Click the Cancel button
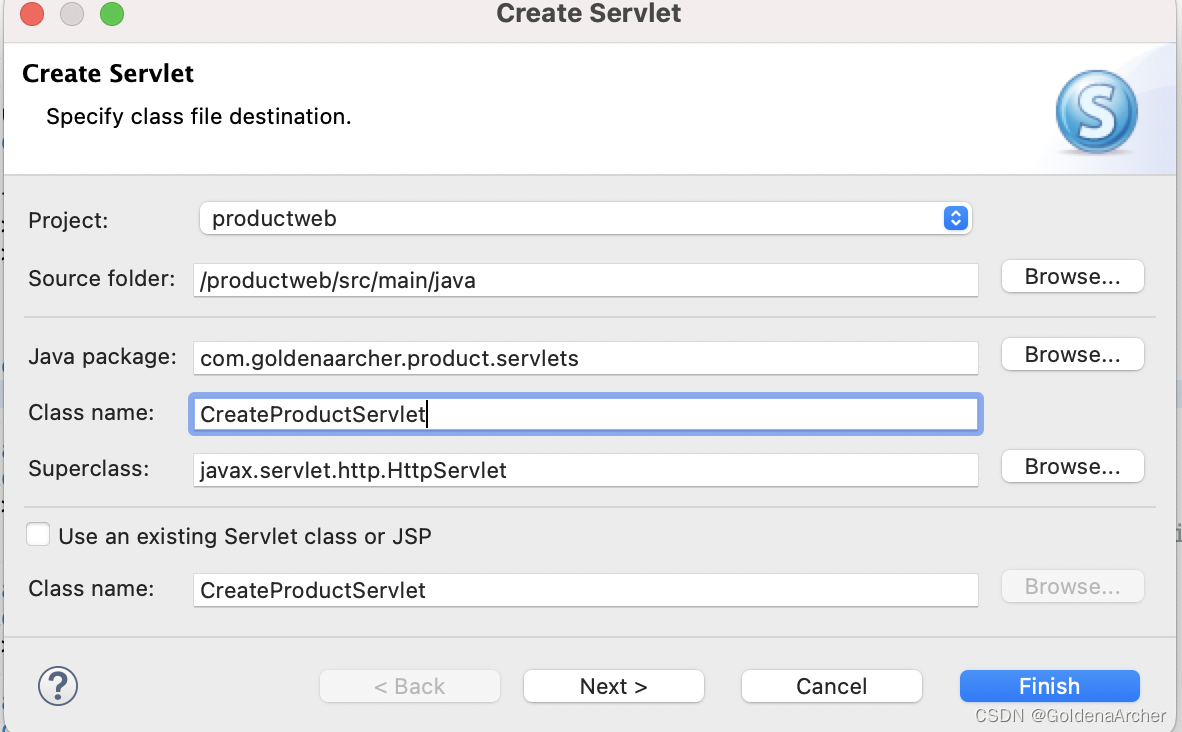This screenshot has height=732, width=1182. coord(831,686)
